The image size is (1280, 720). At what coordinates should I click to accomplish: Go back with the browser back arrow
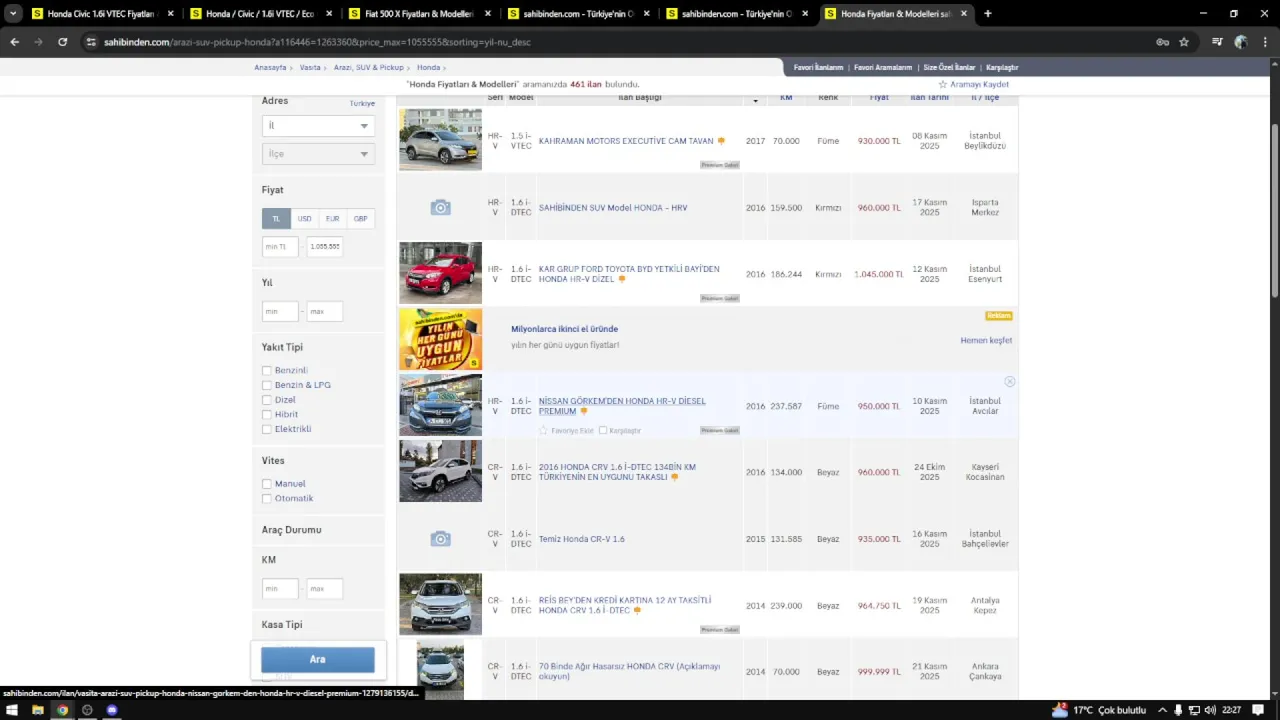coord(14,42)
